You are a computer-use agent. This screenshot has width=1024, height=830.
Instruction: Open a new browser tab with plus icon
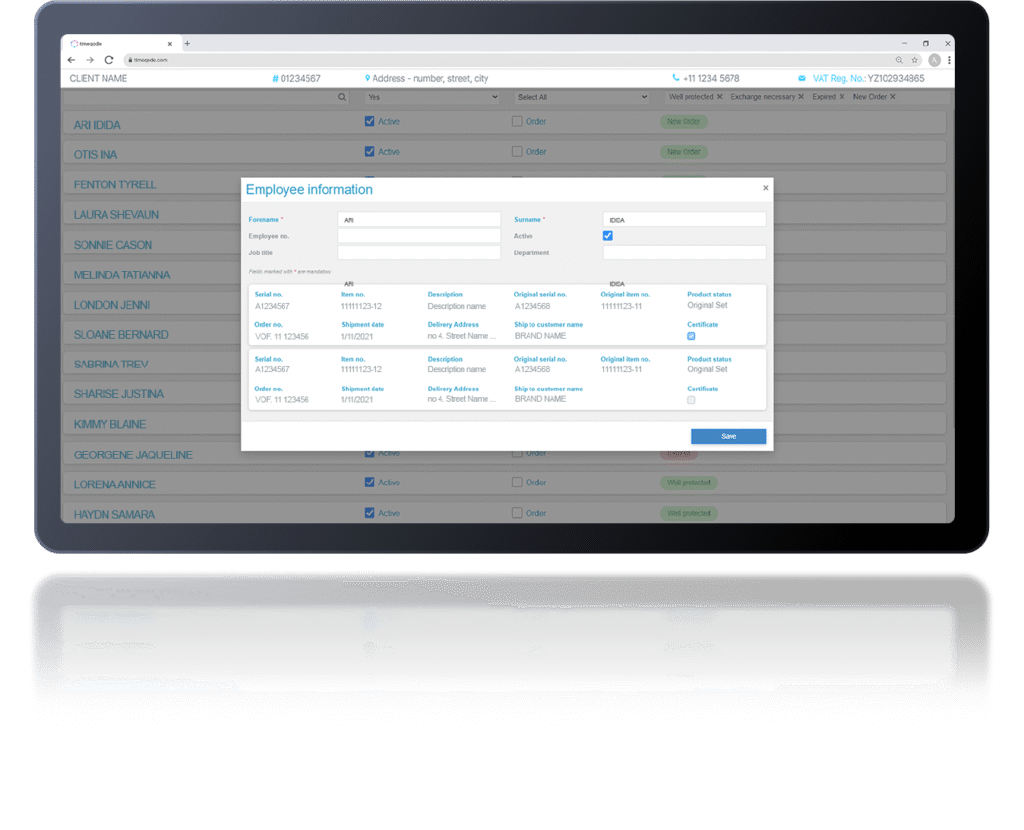coord(187,44)
